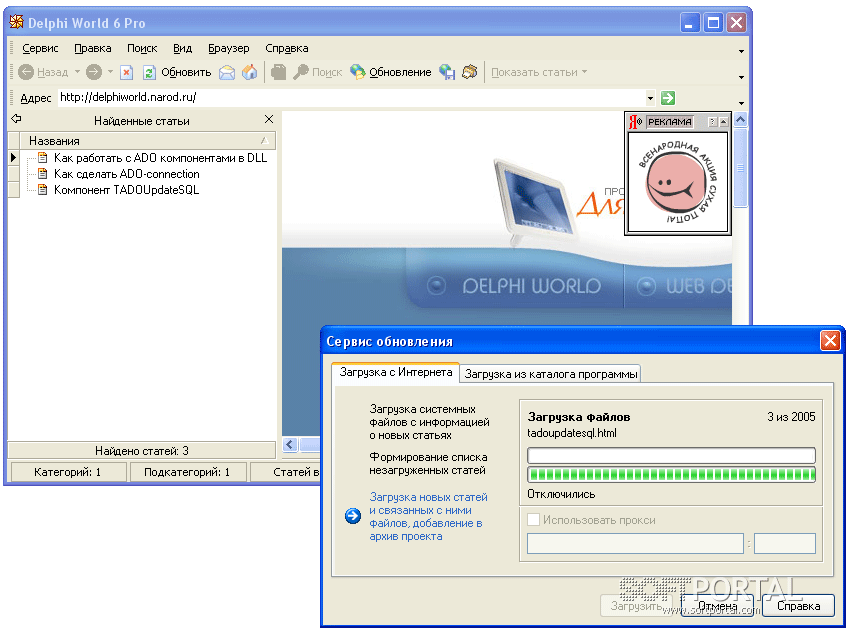849x631 pixels.
Task: Click the left arrow in Найденные статьи header
Action: [x=16, y=119]
